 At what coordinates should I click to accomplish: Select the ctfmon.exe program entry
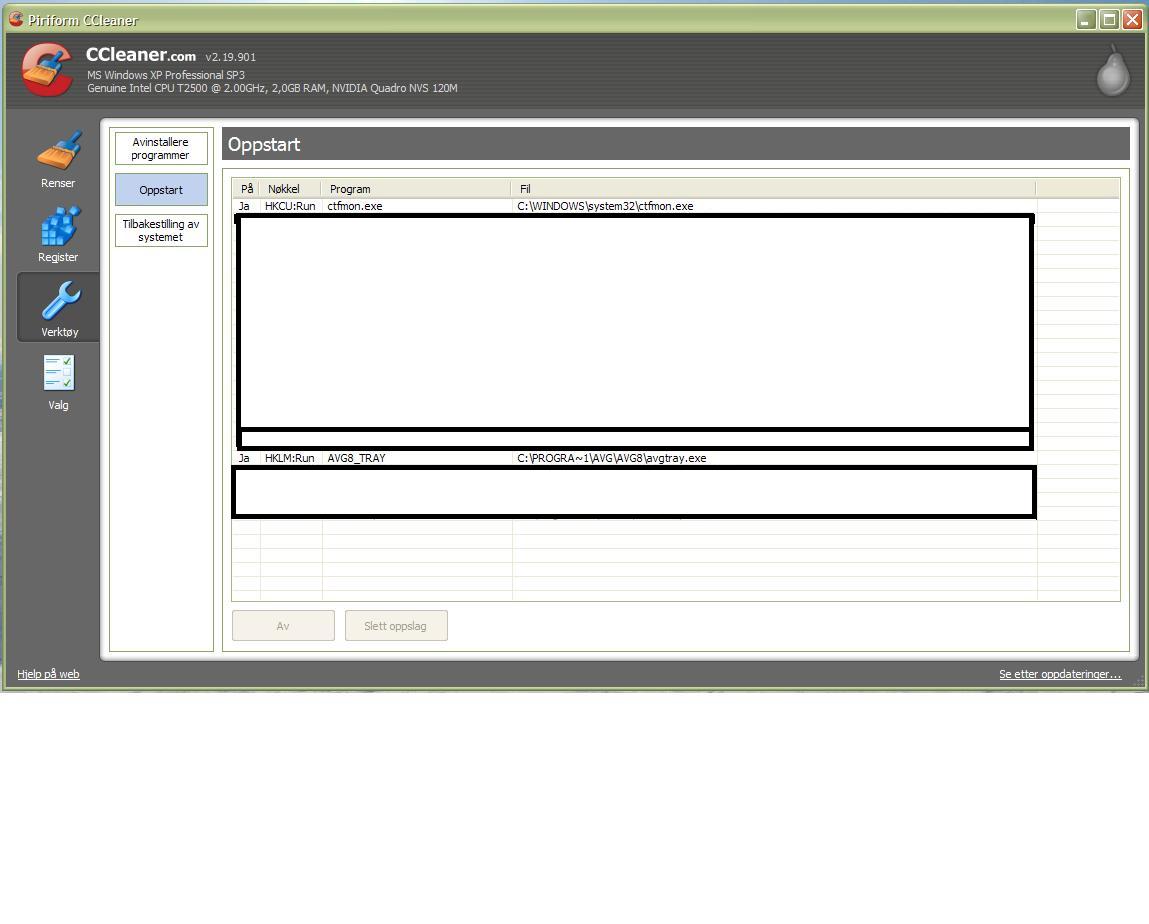point(355,206)
